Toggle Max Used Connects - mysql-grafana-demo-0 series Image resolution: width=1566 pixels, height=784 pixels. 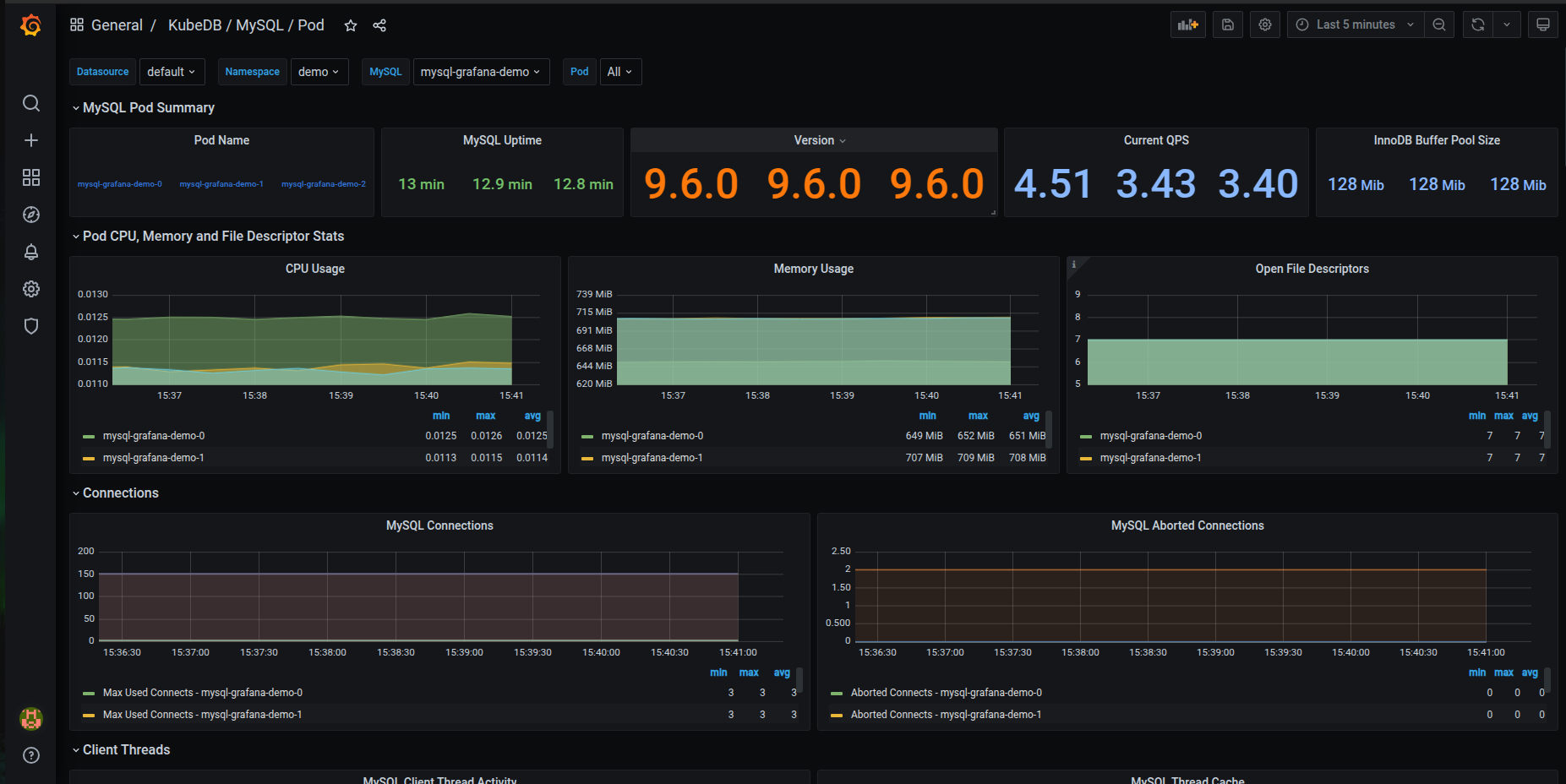[x=203, y=693]
